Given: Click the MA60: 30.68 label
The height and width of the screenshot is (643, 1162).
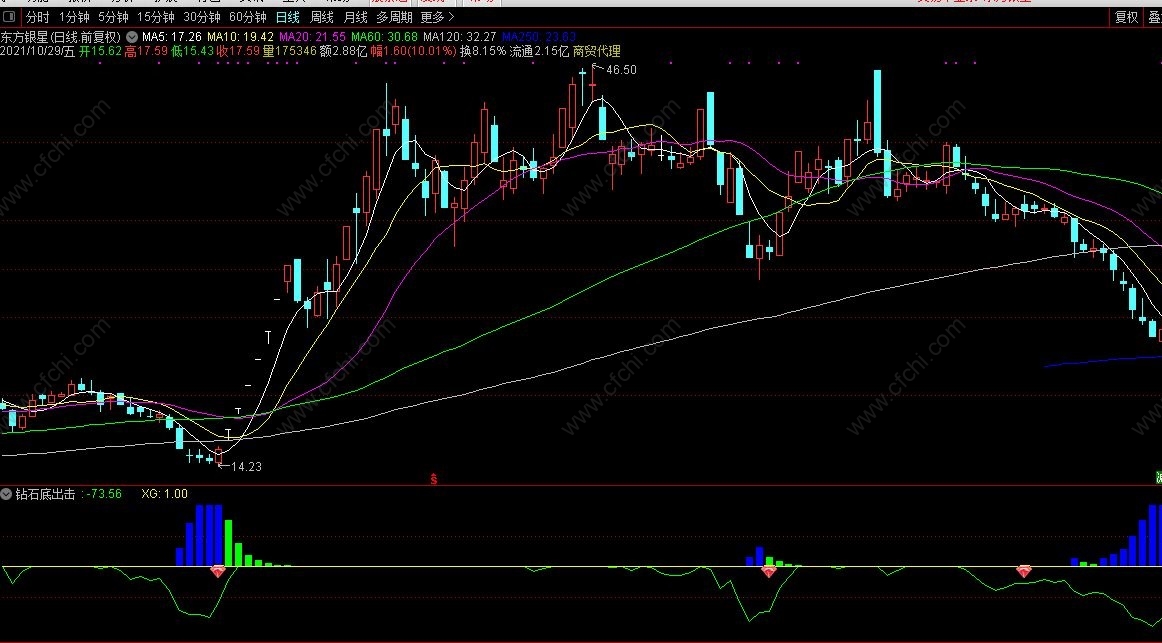Looking at the screenshot, I should pyautogui.click(x=385, y=36).
